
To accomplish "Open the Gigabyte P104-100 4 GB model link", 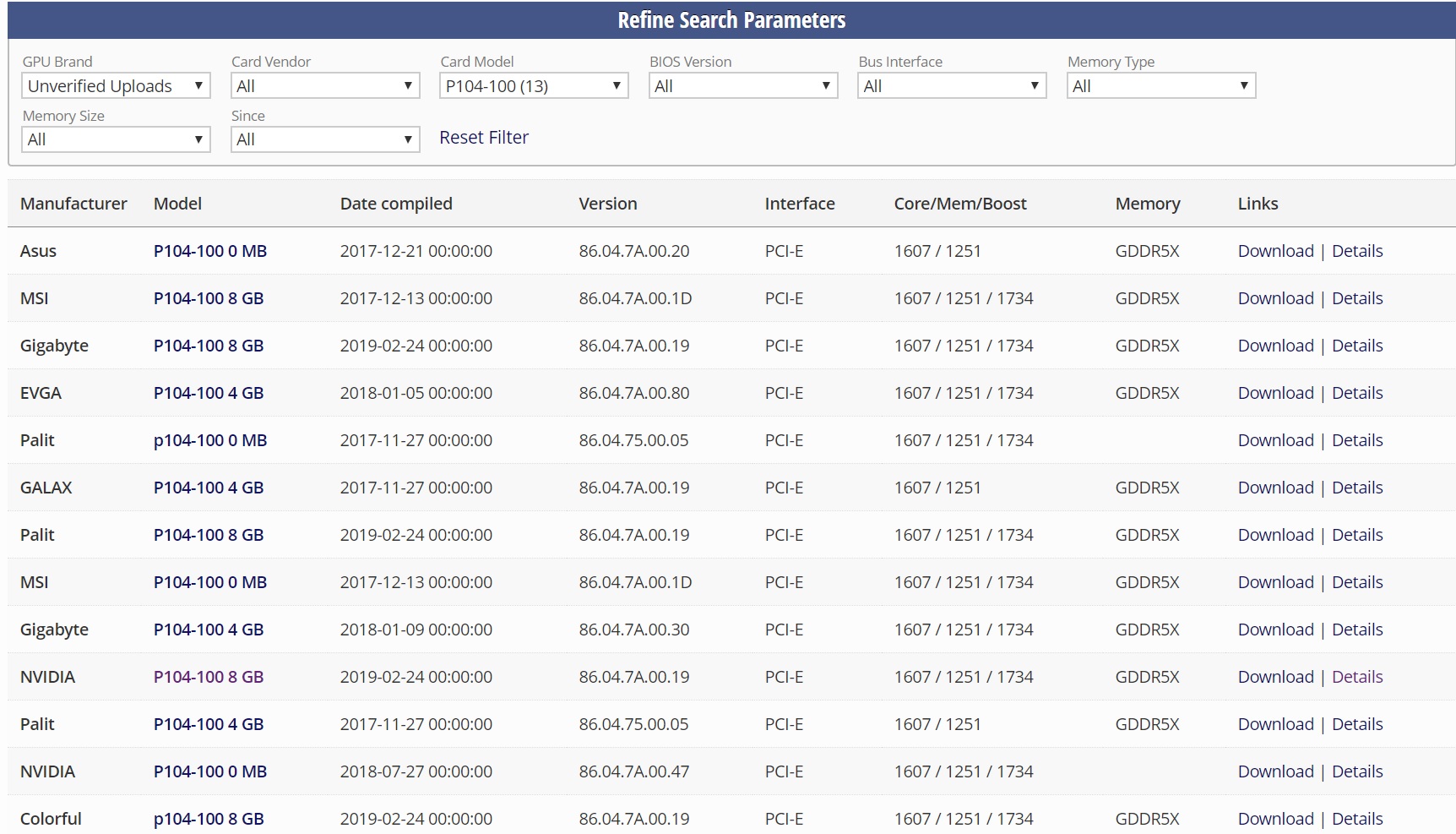I will 209,630.
